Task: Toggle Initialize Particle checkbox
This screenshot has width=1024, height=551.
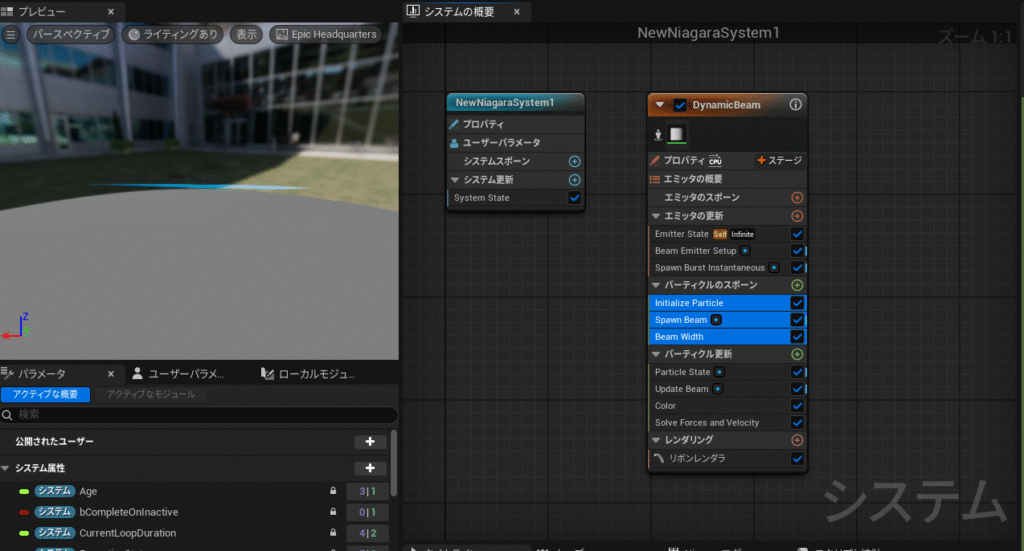Action: click(797, 303)
